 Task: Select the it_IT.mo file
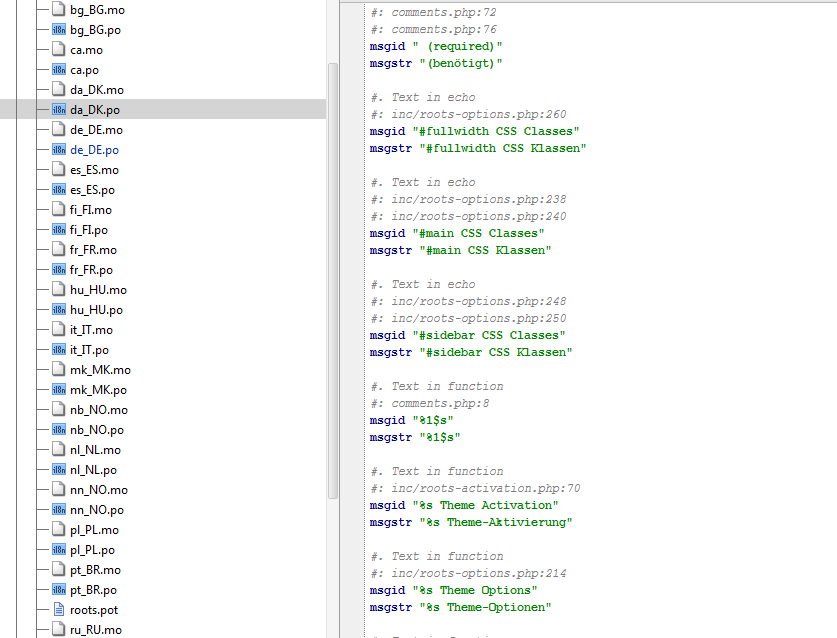pyautogui.click(x=91, y=330)
